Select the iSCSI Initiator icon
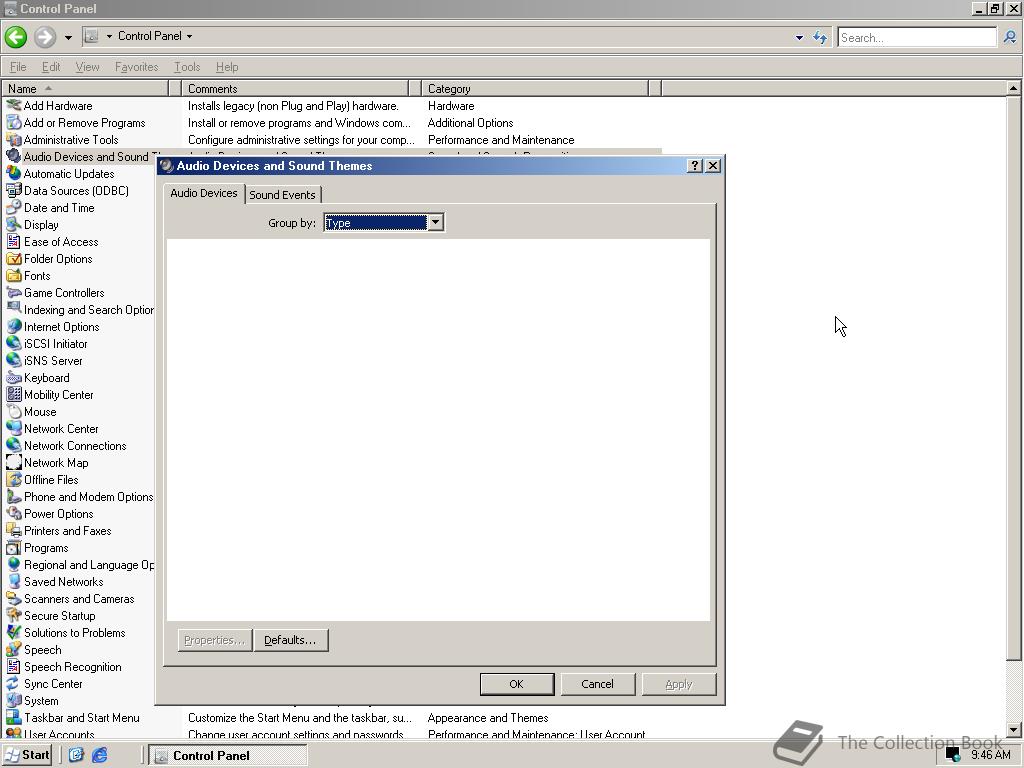1024x768 pixels. [14, 343]
